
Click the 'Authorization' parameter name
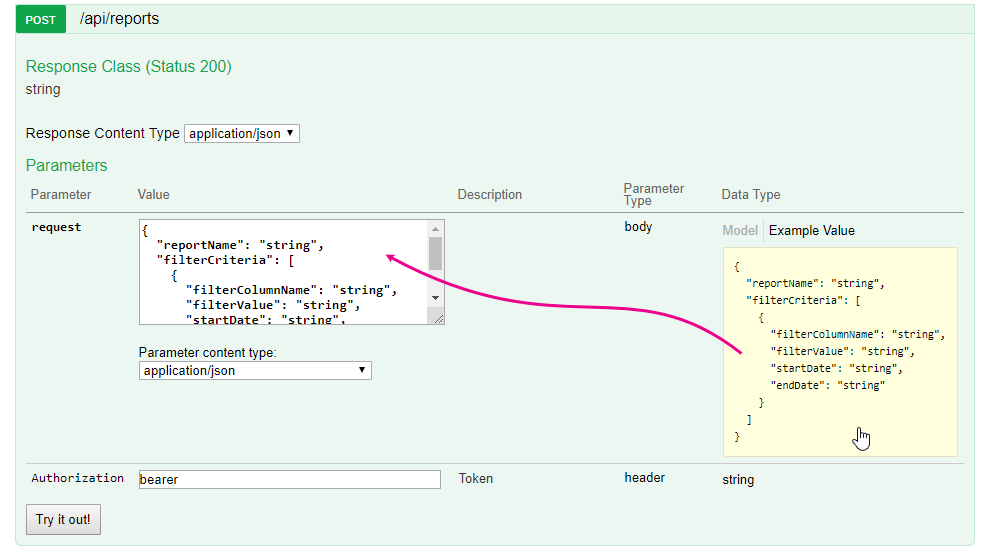click(78, 478)
